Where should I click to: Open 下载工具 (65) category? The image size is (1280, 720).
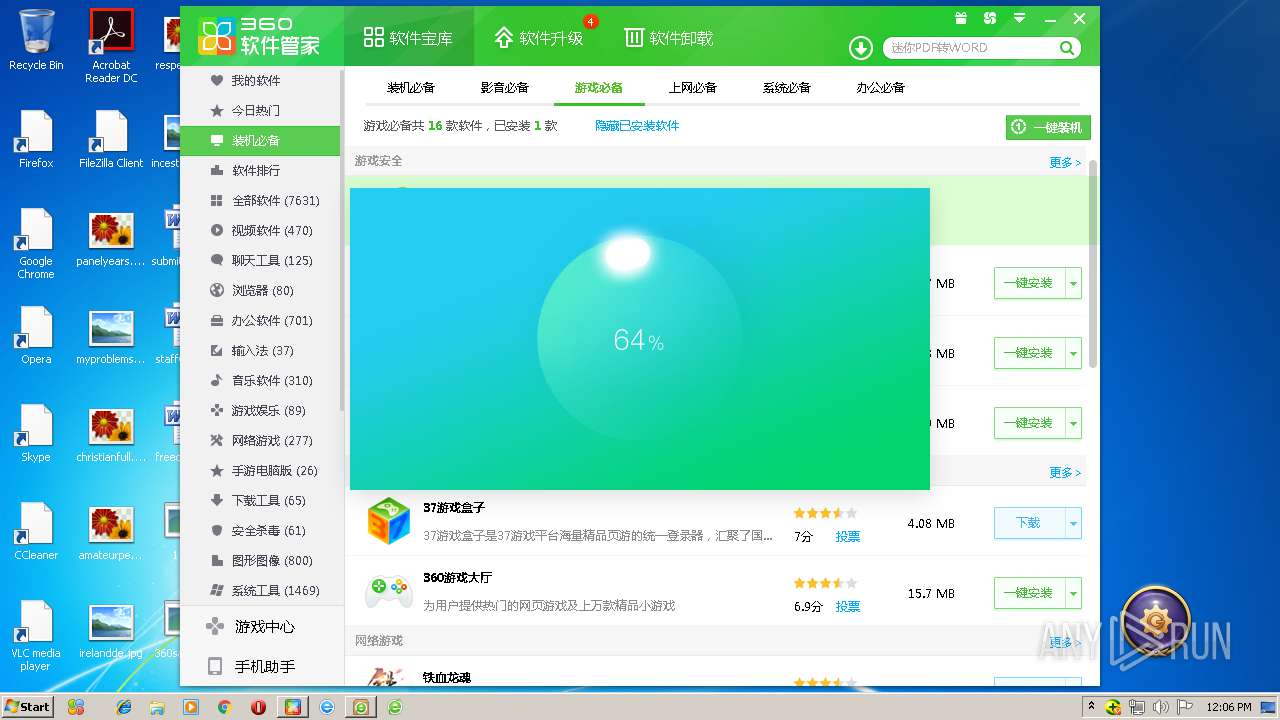[260, 500]
